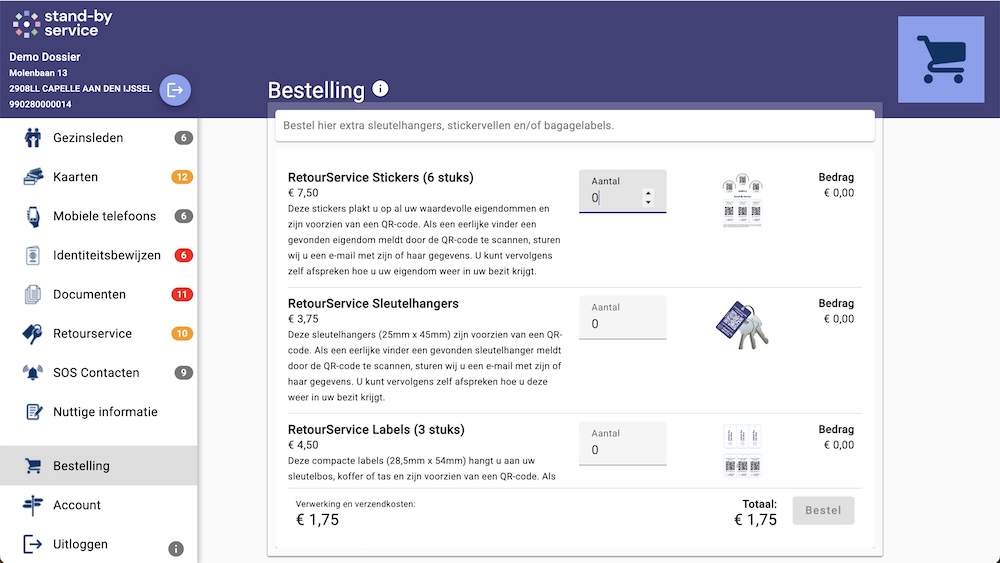Focus the Sleutelhangers Aantal field
The image size is (1000, 563).
[x=622, y=318]
